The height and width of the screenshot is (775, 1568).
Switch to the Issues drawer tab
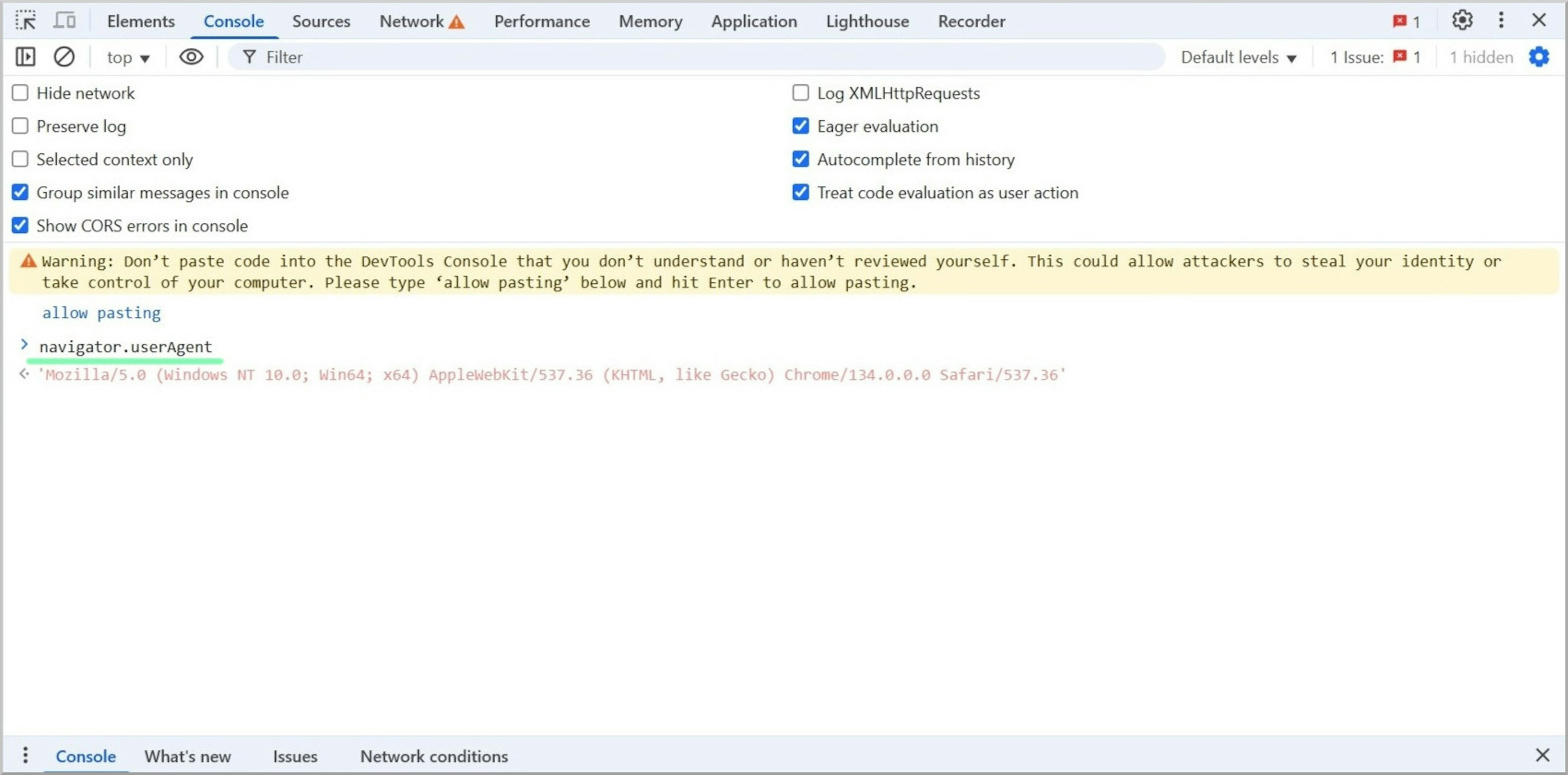pyautogui.click(x=295, y=756)
